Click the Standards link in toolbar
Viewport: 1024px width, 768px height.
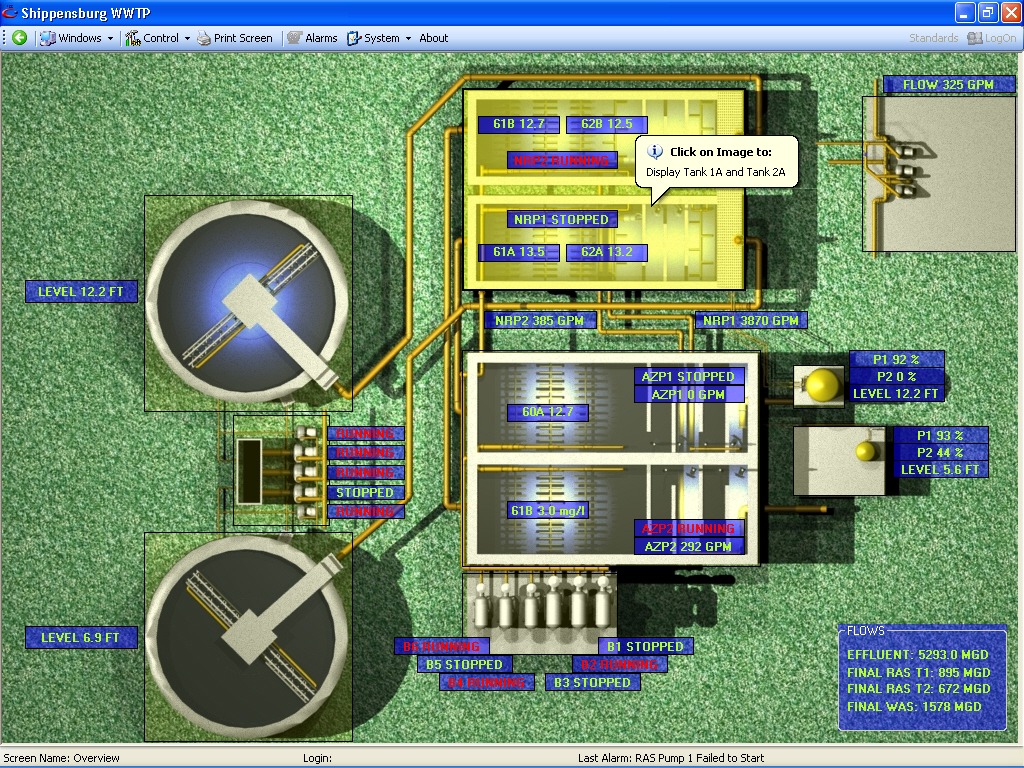pyautogui.click(x=933, y=38)
